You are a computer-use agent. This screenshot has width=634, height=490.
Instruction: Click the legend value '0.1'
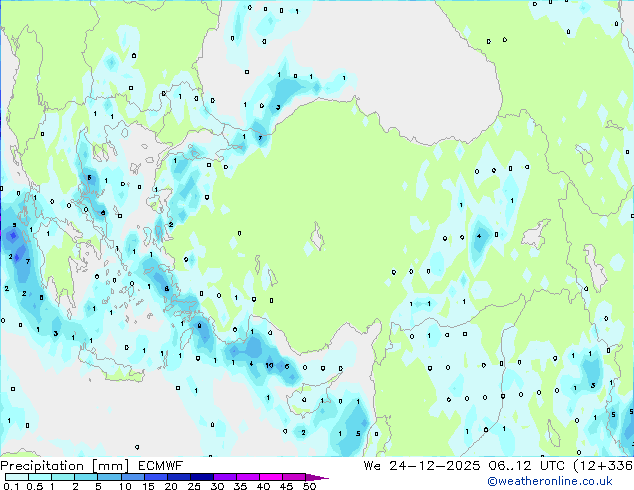point(11,486)
